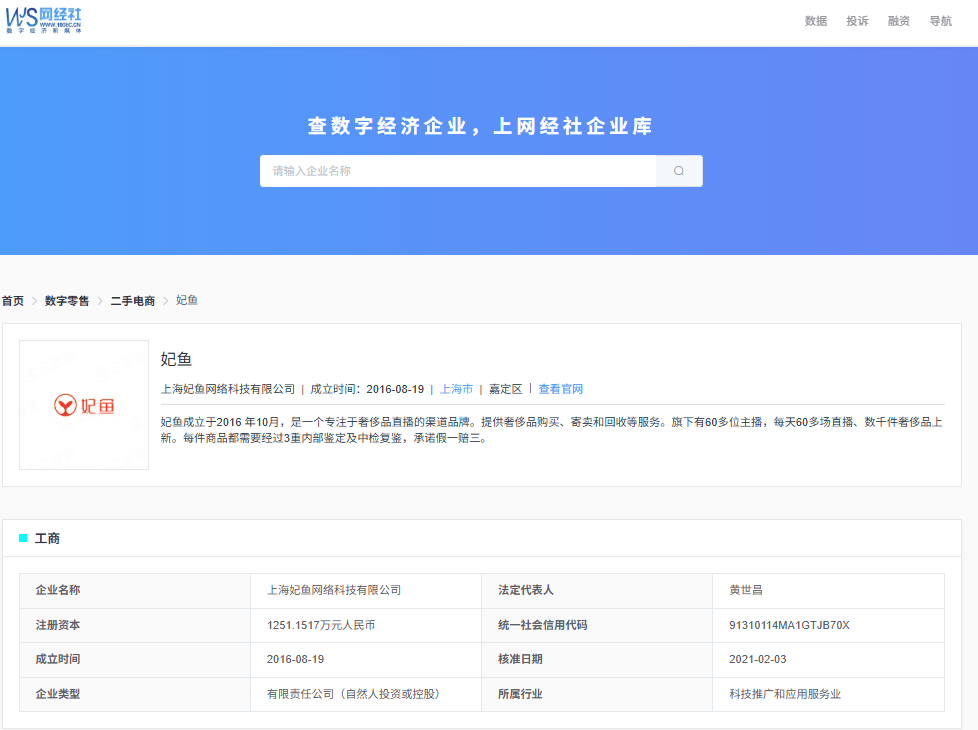Click the 工商 section header
This screenshot has width=978, height=730.
click(x=47, y=538)
